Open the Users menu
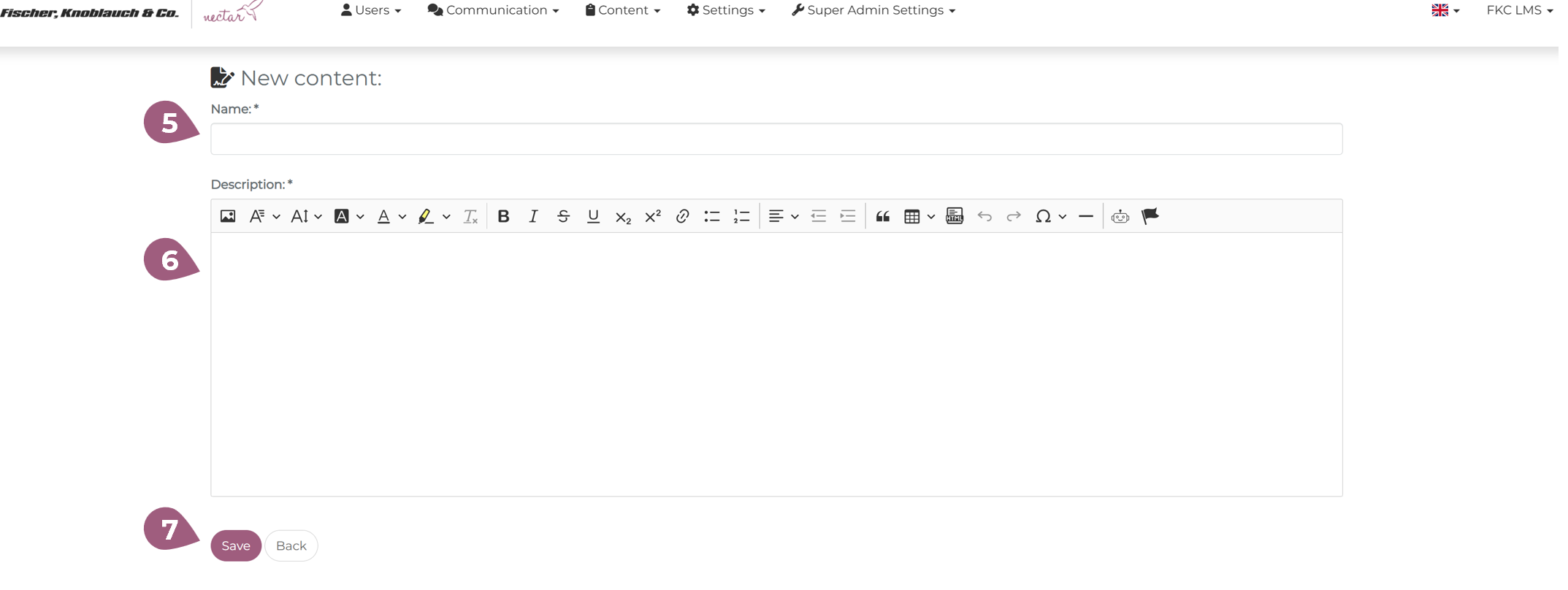 [x=371, y=10]
